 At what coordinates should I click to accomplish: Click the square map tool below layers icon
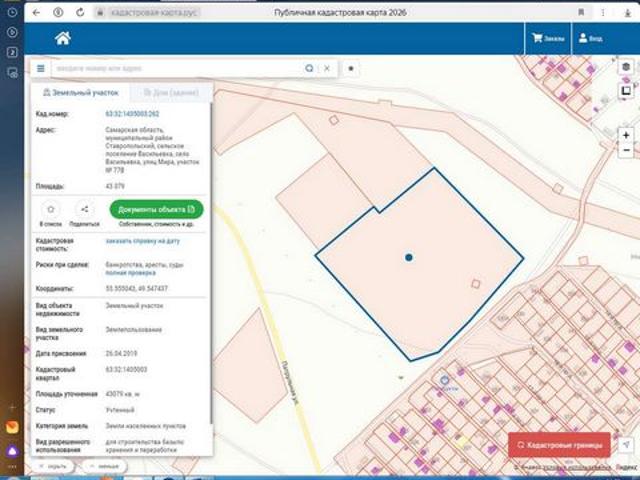626,90
